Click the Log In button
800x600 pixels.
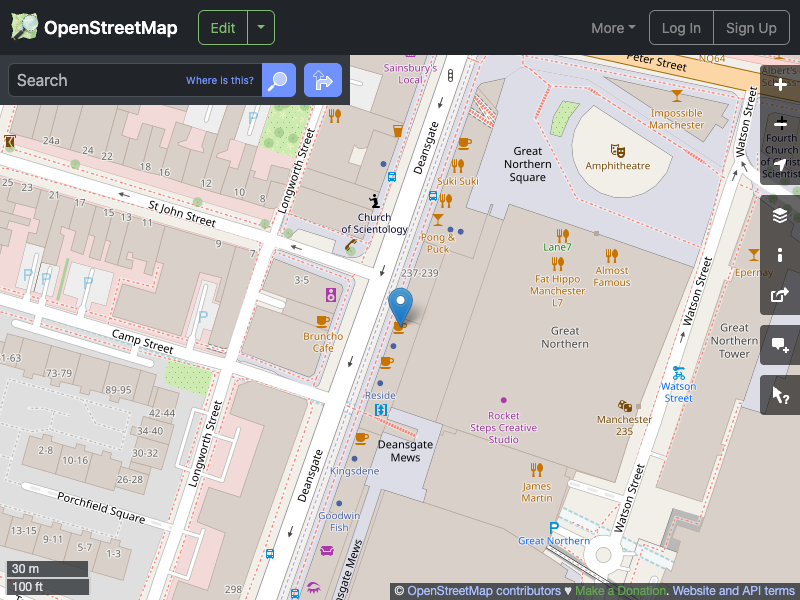(681, 27)
